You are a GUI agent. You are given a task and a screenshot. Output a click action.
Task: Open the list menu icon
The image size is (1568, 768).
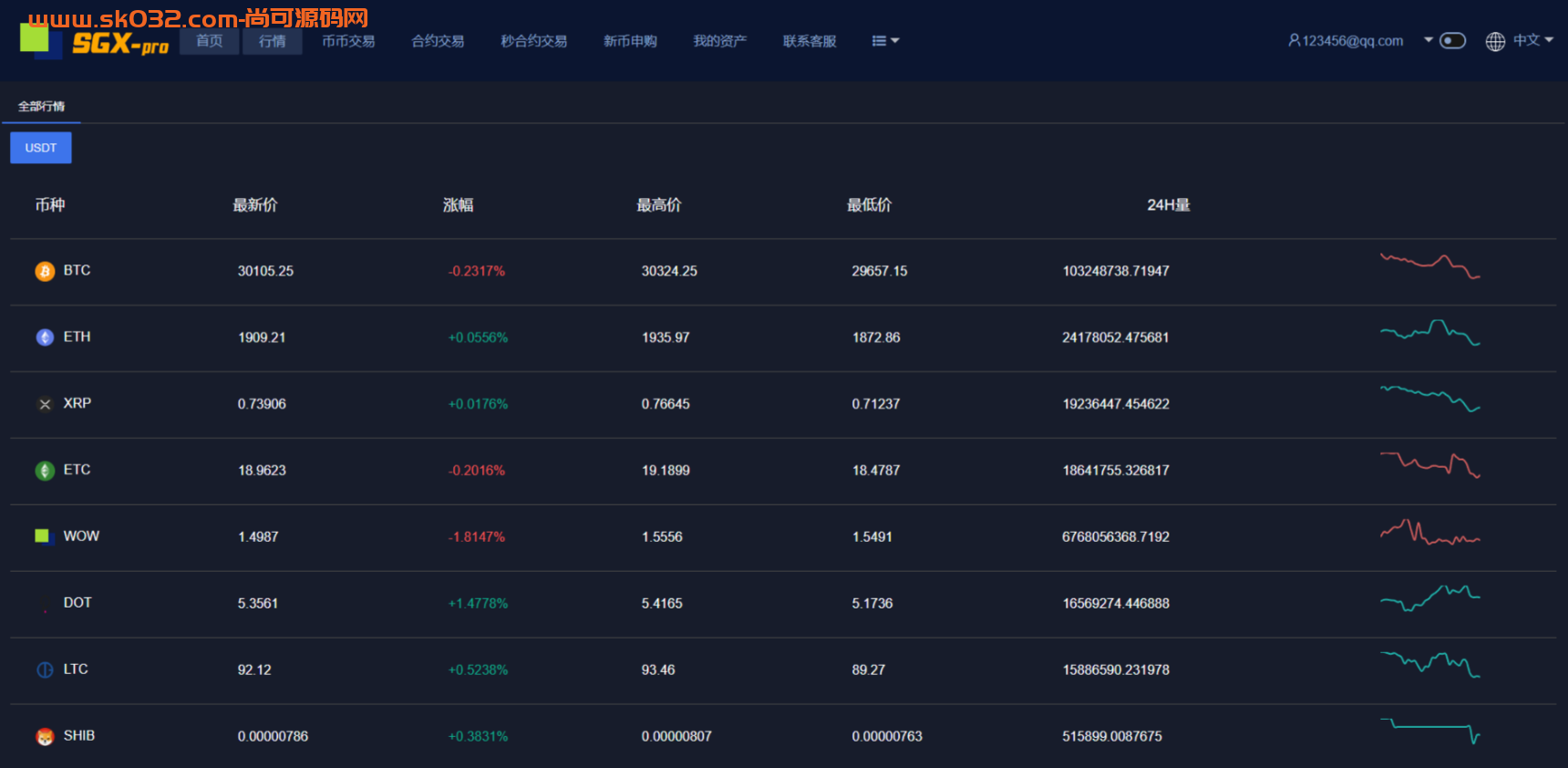(x=885, y=41)
